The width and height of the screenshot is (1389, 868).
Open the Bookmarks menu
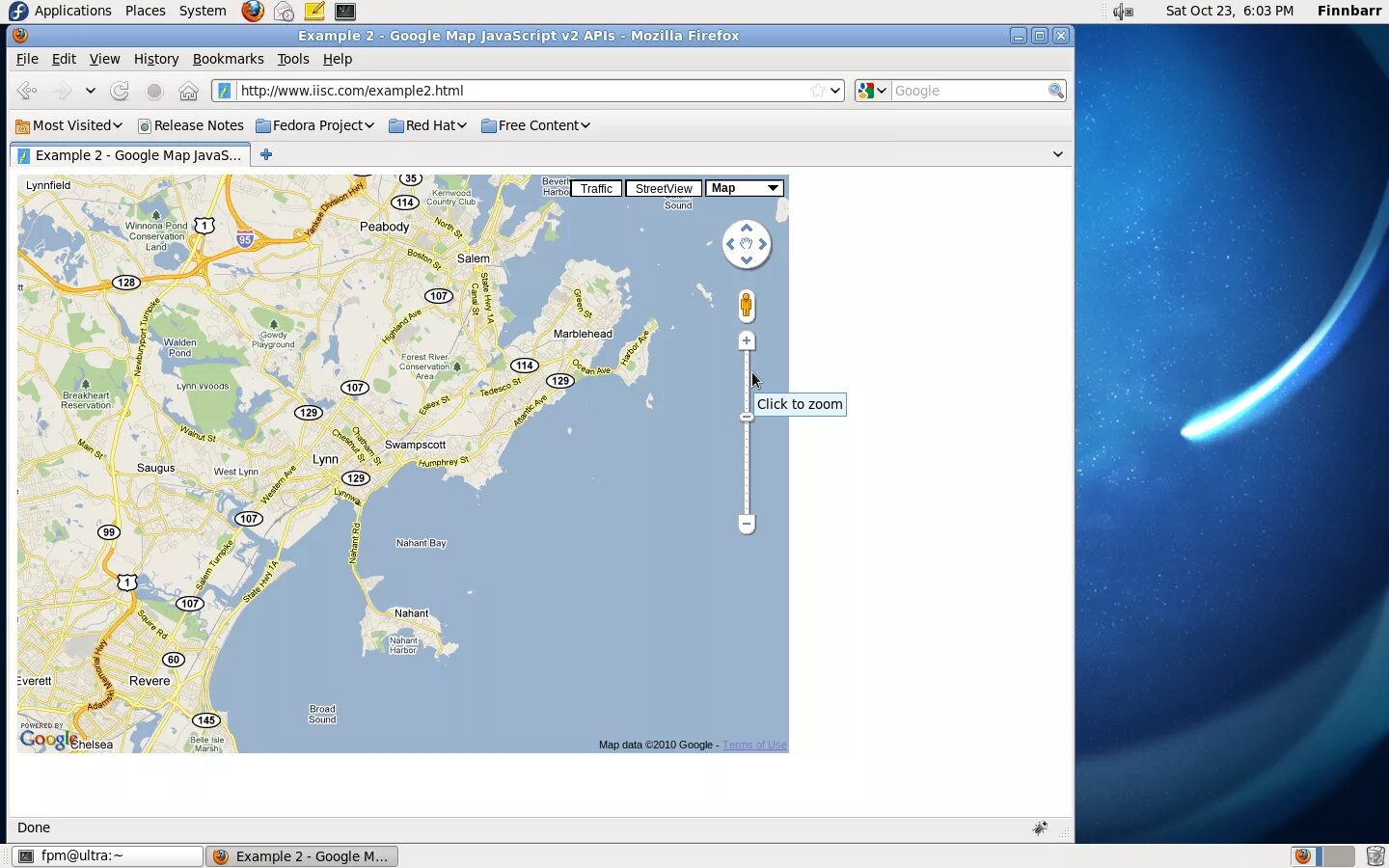click(228, 59)
